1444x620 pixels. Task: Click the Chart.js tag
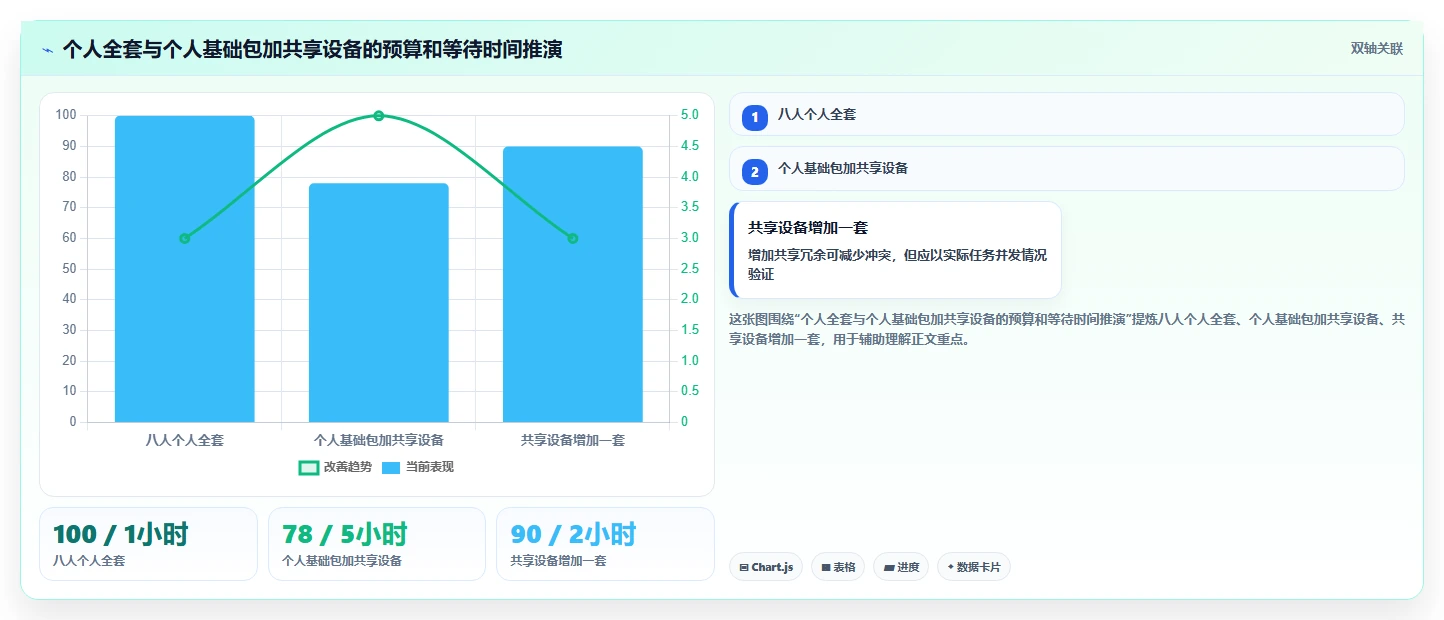[x=766, y=567]
